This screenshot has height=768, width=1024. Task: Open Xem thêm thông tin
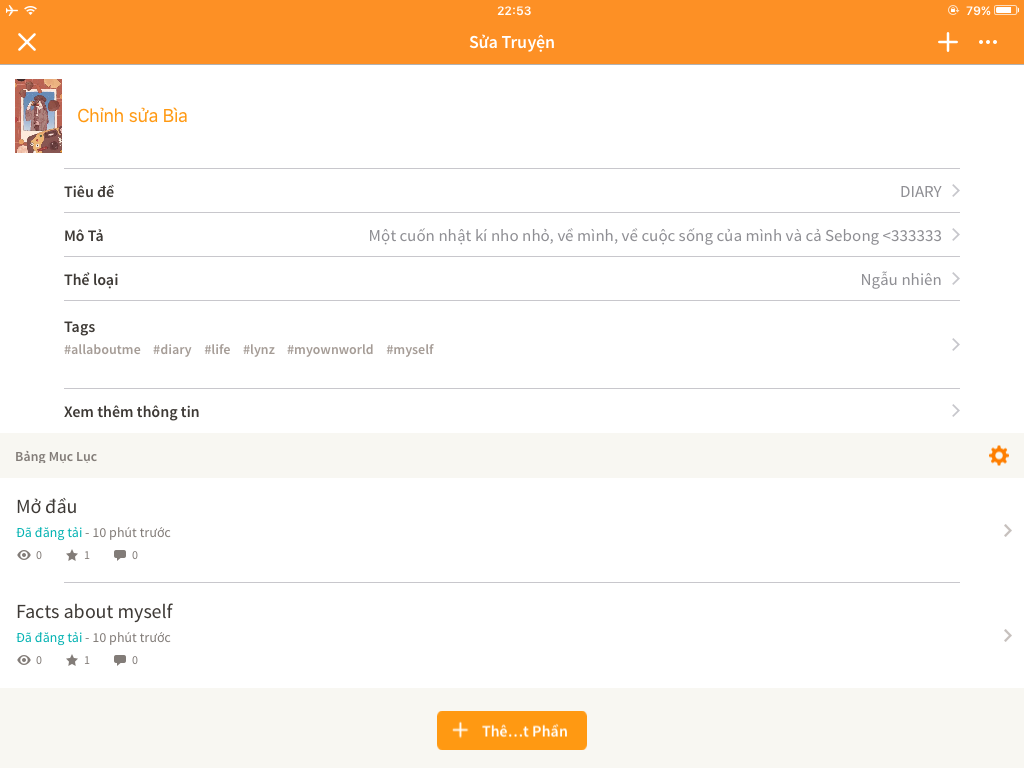tap(955, 411)
